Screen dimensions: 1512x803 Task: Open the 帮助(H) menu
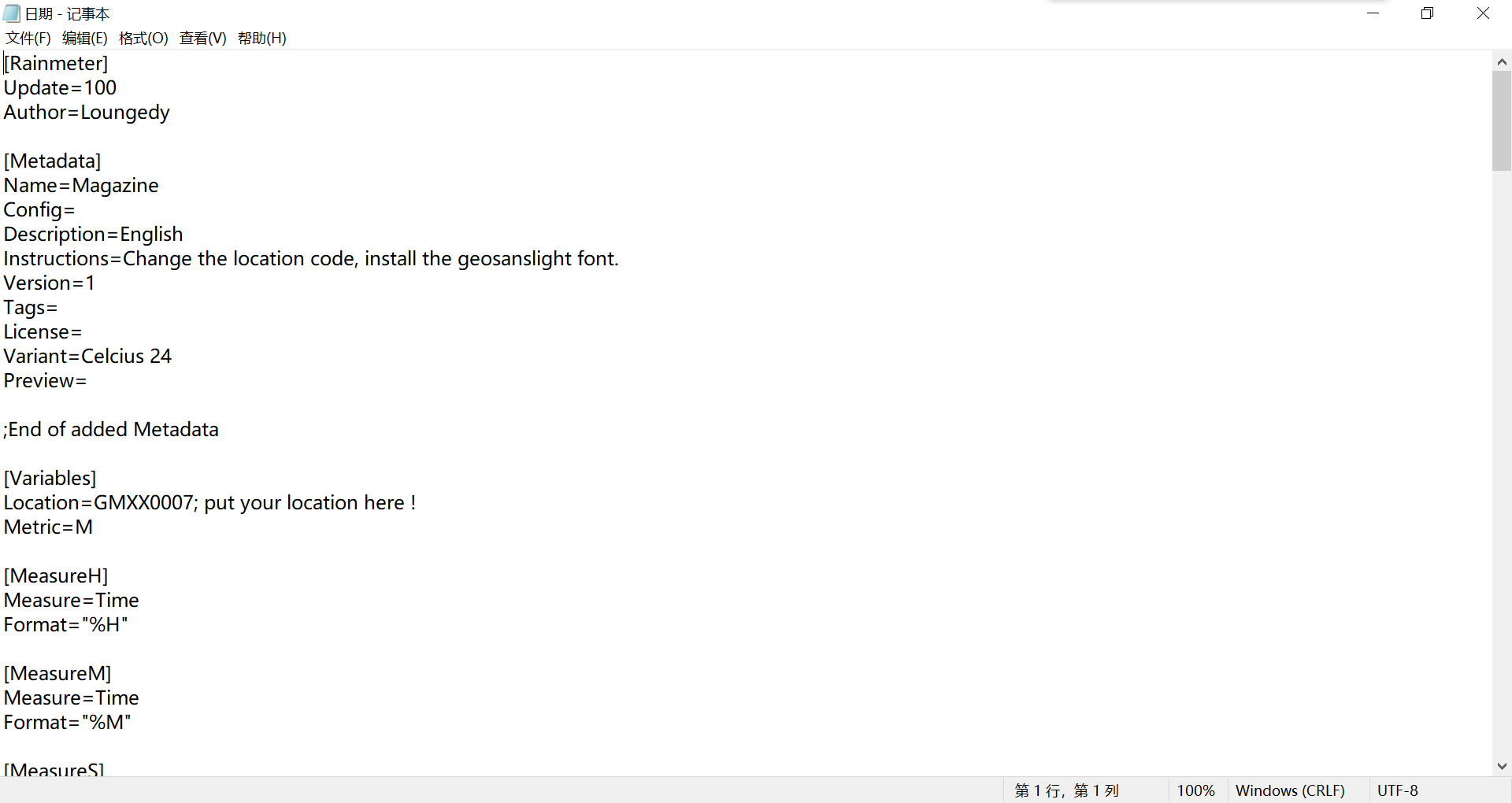(262, 38)
